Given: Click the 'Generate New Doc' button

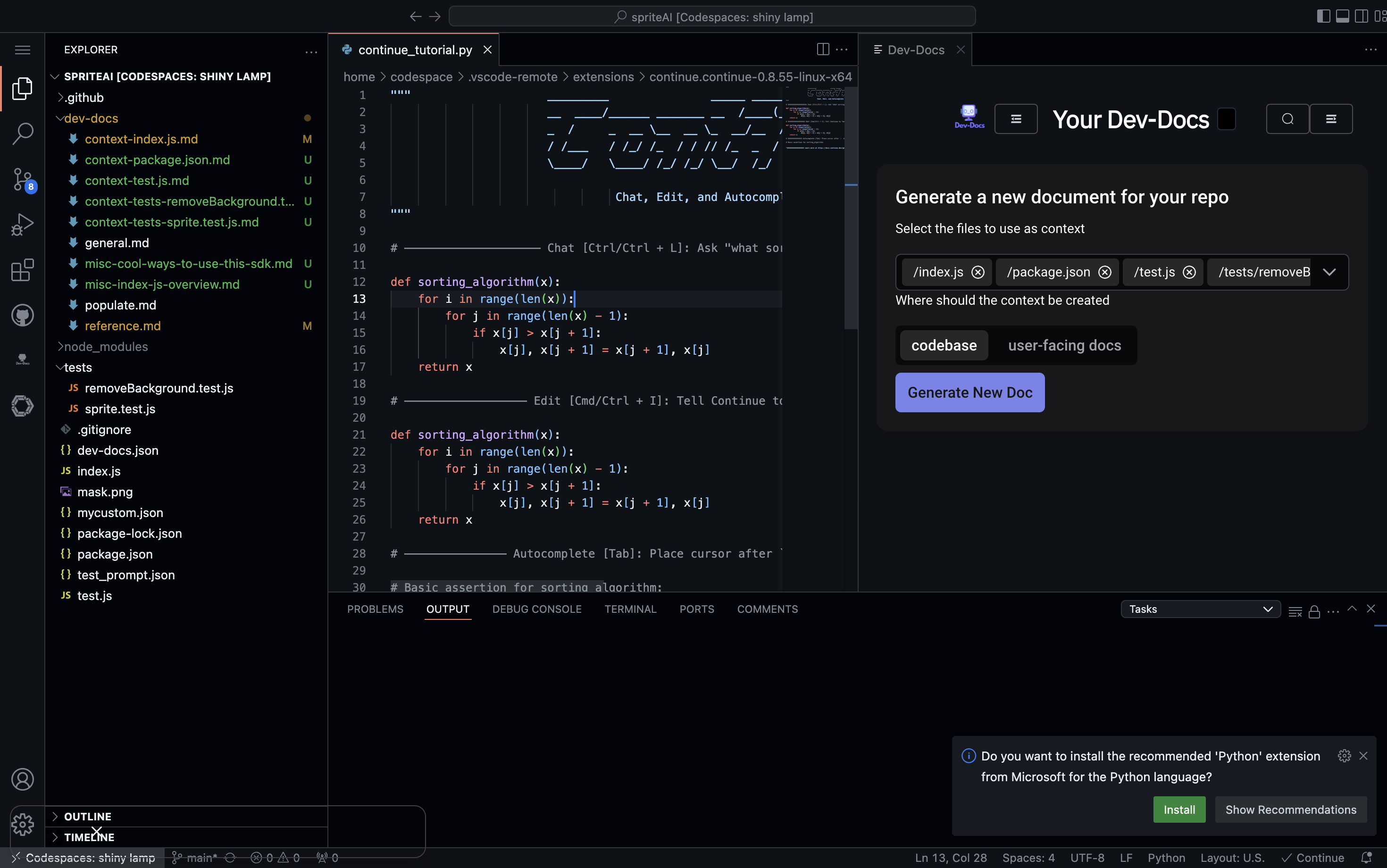Looking at the screenshot, I should 969,392.
